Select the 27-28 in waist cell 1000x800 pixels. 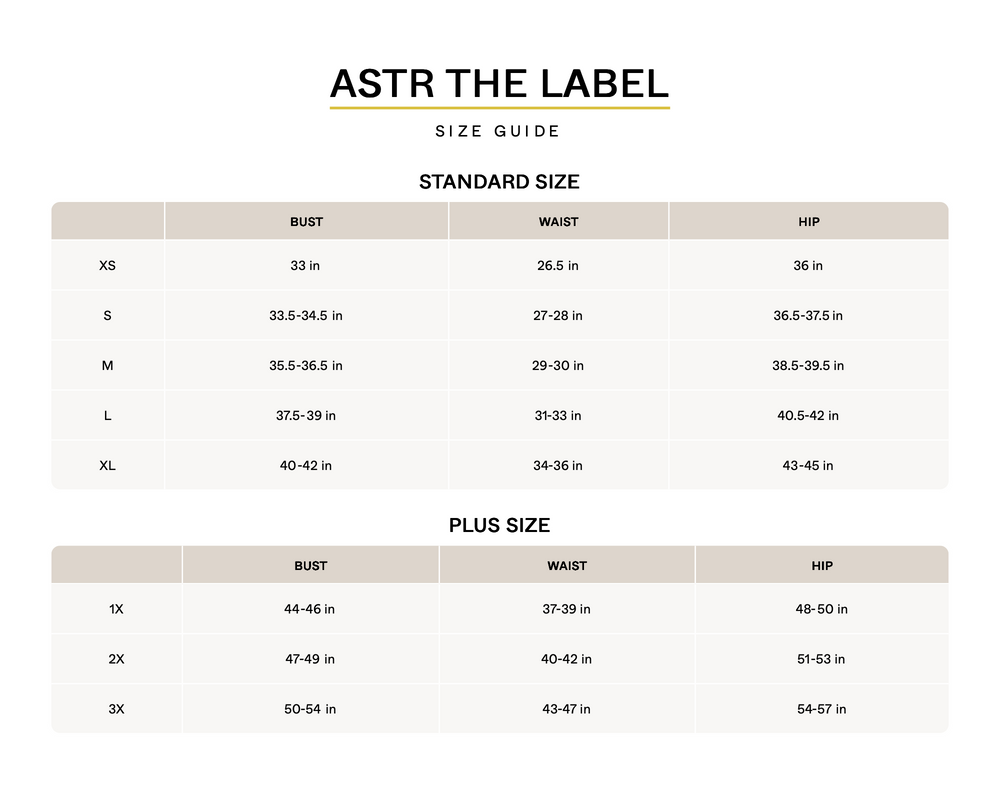(557, 316)
